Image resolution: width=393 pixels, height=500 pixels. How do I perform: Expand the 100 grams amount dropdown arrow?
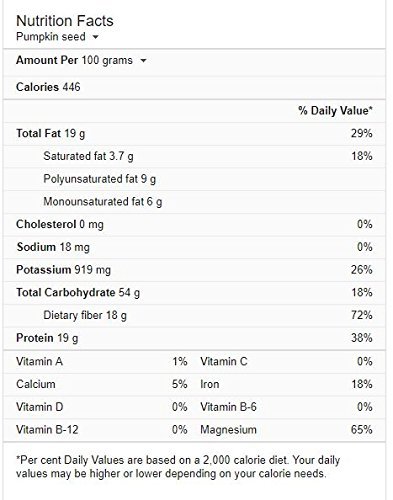click(x=143, y=61)
